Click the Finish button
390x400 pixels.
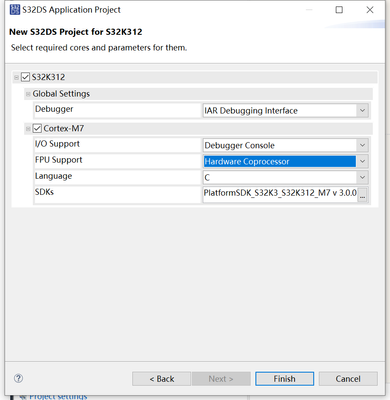click(x=284, y=379)
